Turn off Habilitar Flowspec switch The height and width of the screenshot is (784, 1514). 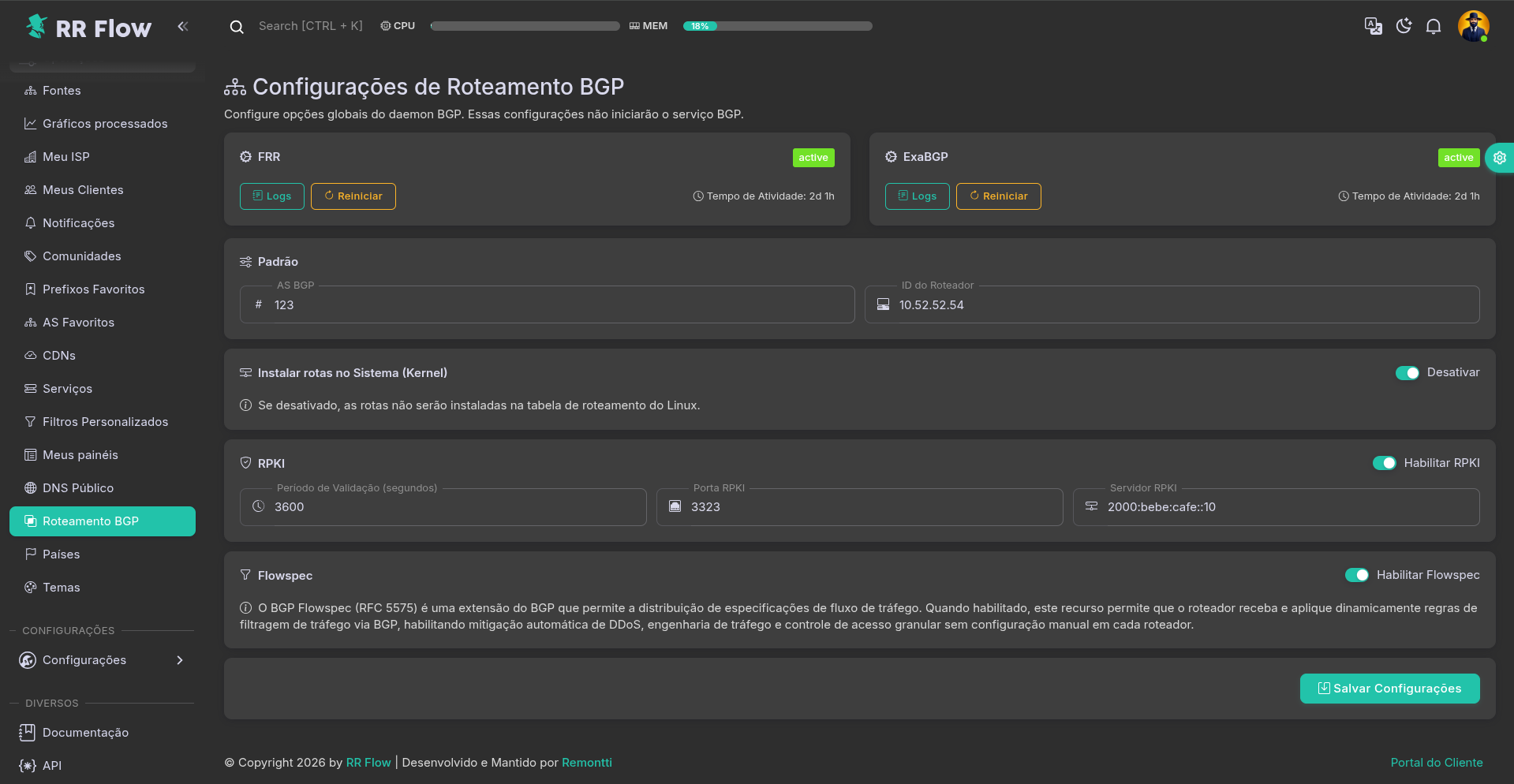[x=1356, y=575]
